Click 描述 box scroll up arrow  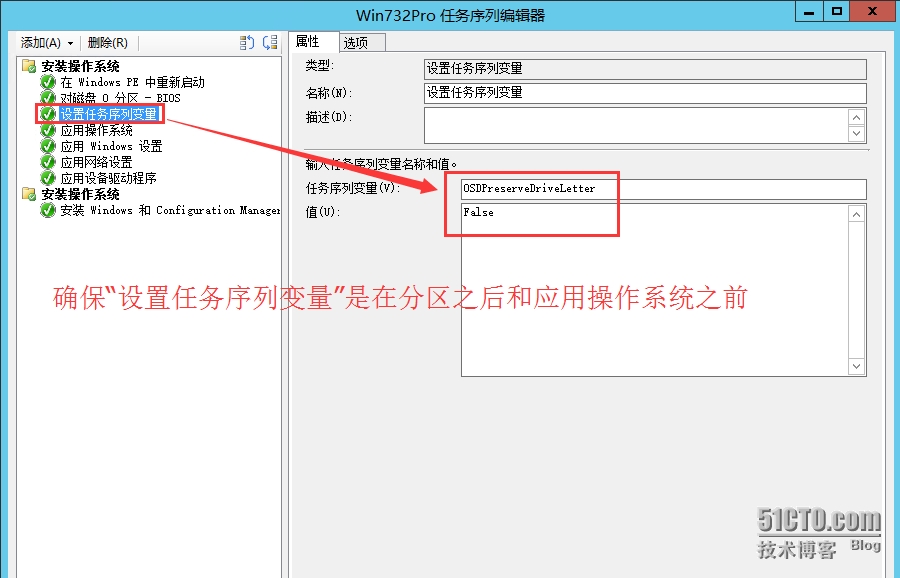click(856, 118)
